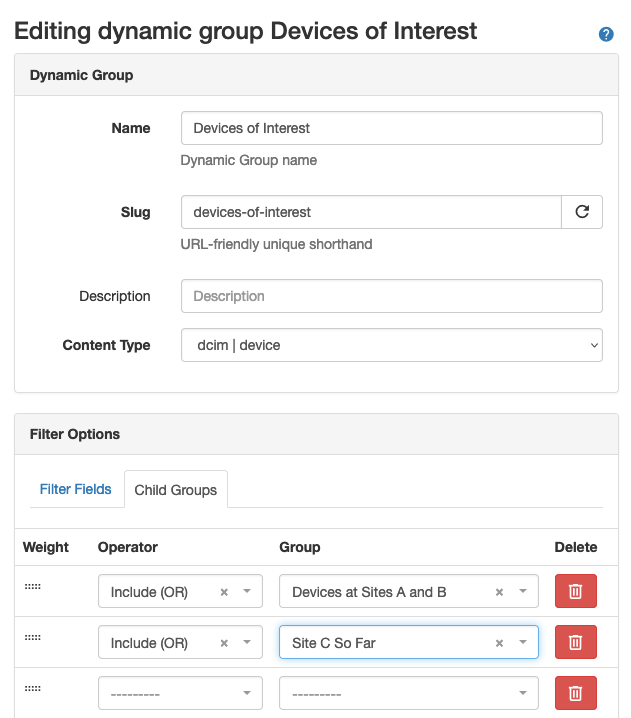Viewport: 631px width, 718px height.
Task: Grab the drag handle of the second row
Action: pos(31,637)
